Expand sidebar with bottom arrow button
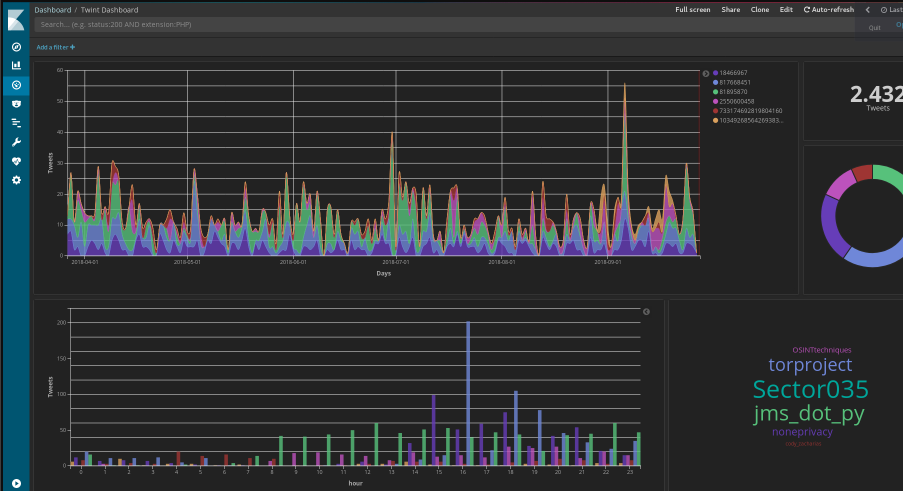The image size is (903, 491). (x=16, y=483)
